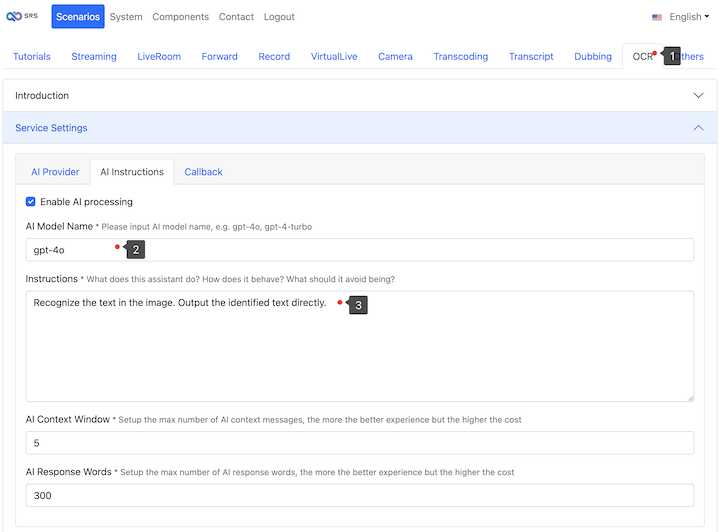Screen dimensions: 720x532
Task: Click the US flag language icon
Action: point(657,17)
